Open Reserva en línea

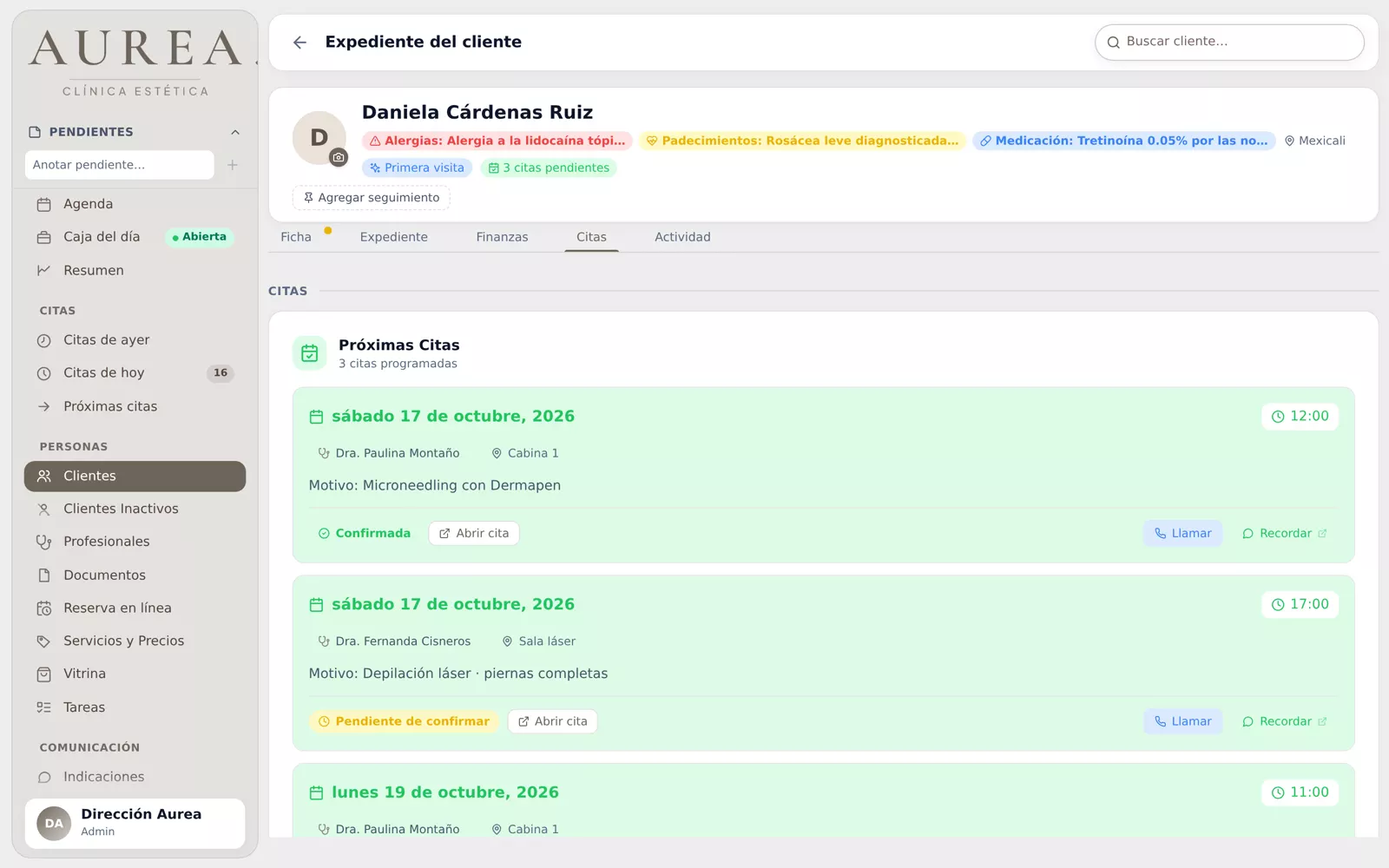click(x=135, y=608)
